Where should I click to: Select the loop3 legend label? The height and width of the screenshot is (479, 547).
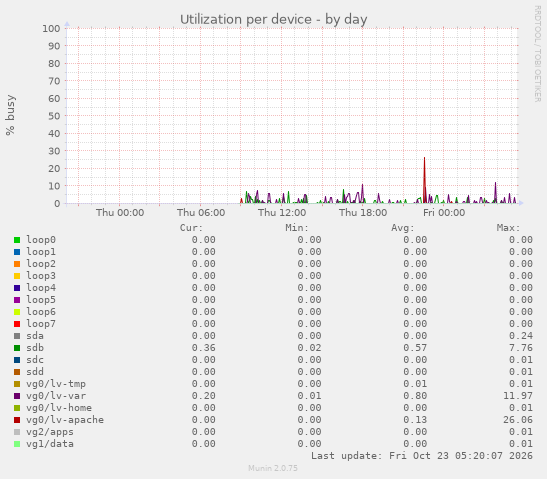41,276
